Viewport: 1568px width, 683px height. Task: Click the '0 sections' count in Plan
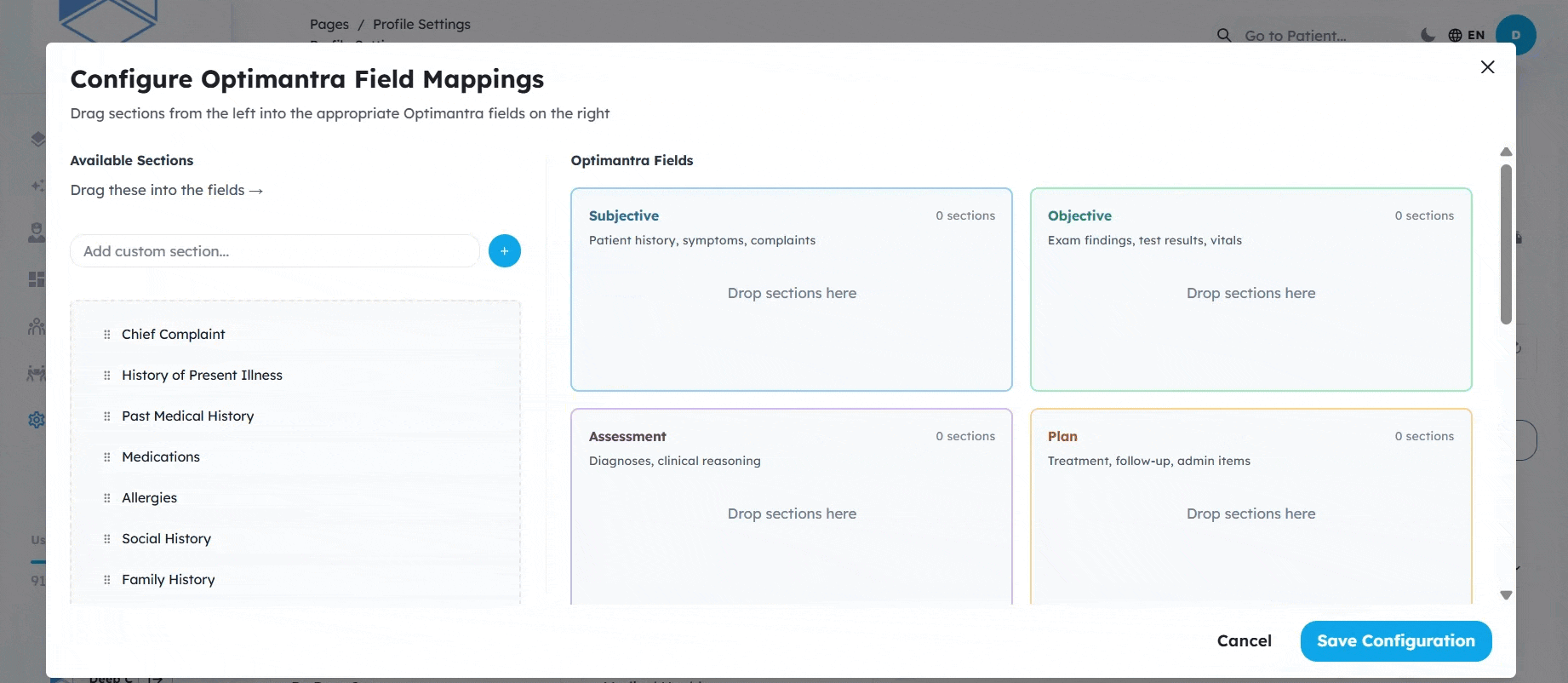pos(1424,437)
